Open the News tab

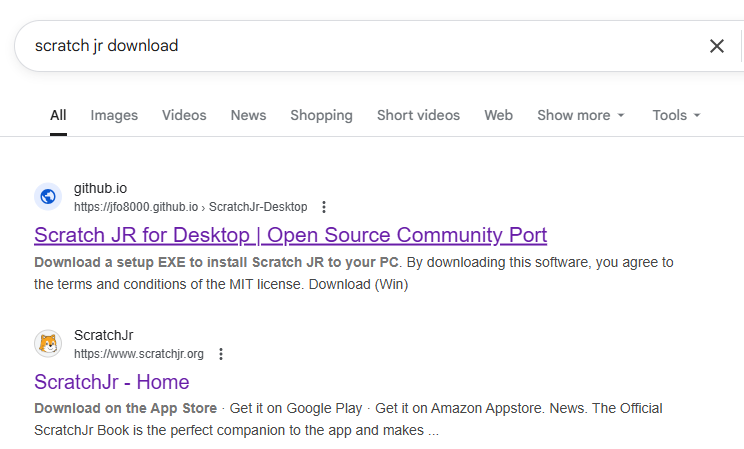coord(248,115)
